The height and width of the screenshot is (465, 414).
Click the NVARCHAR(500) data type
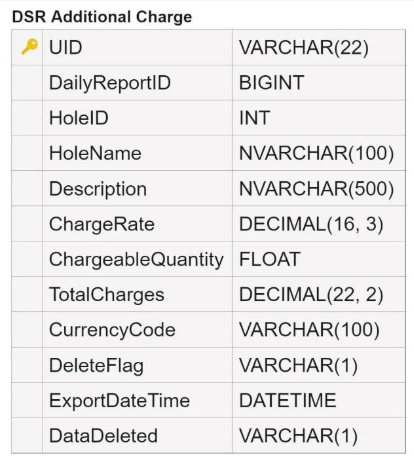[316, 189]
